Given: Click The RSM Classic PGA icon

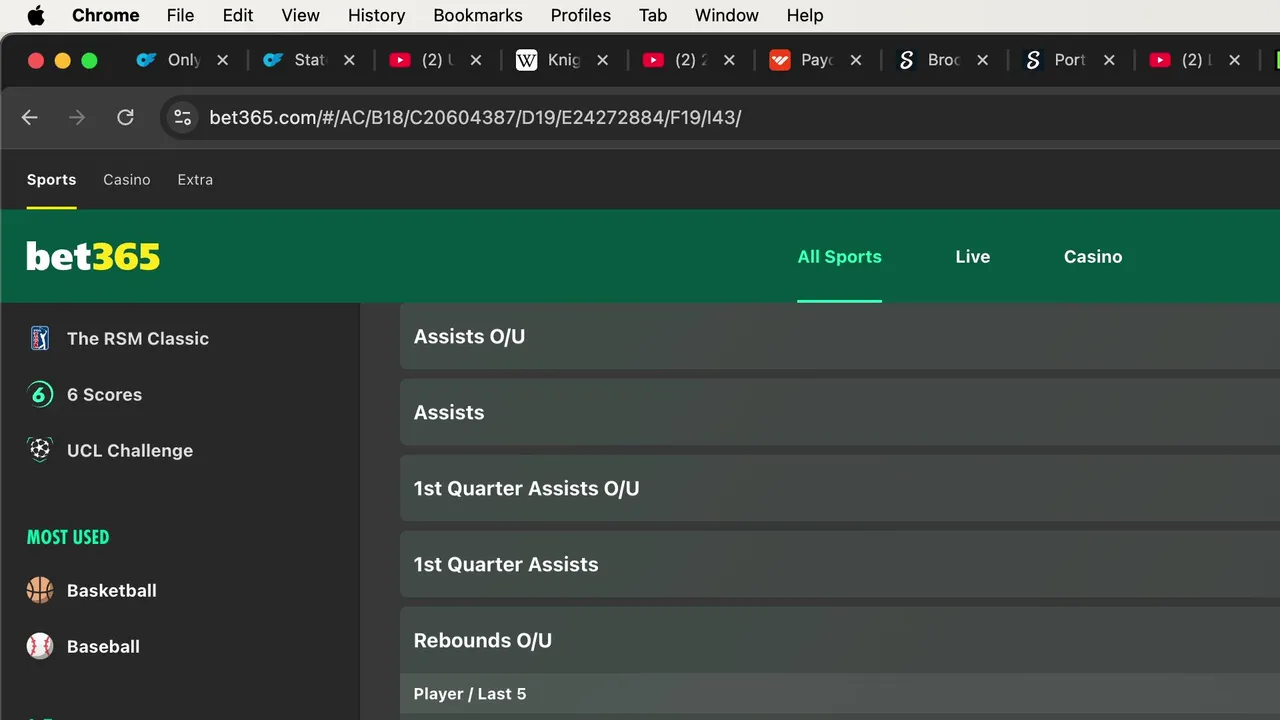Looking at the screenshot, I should [x=40, y=338].
